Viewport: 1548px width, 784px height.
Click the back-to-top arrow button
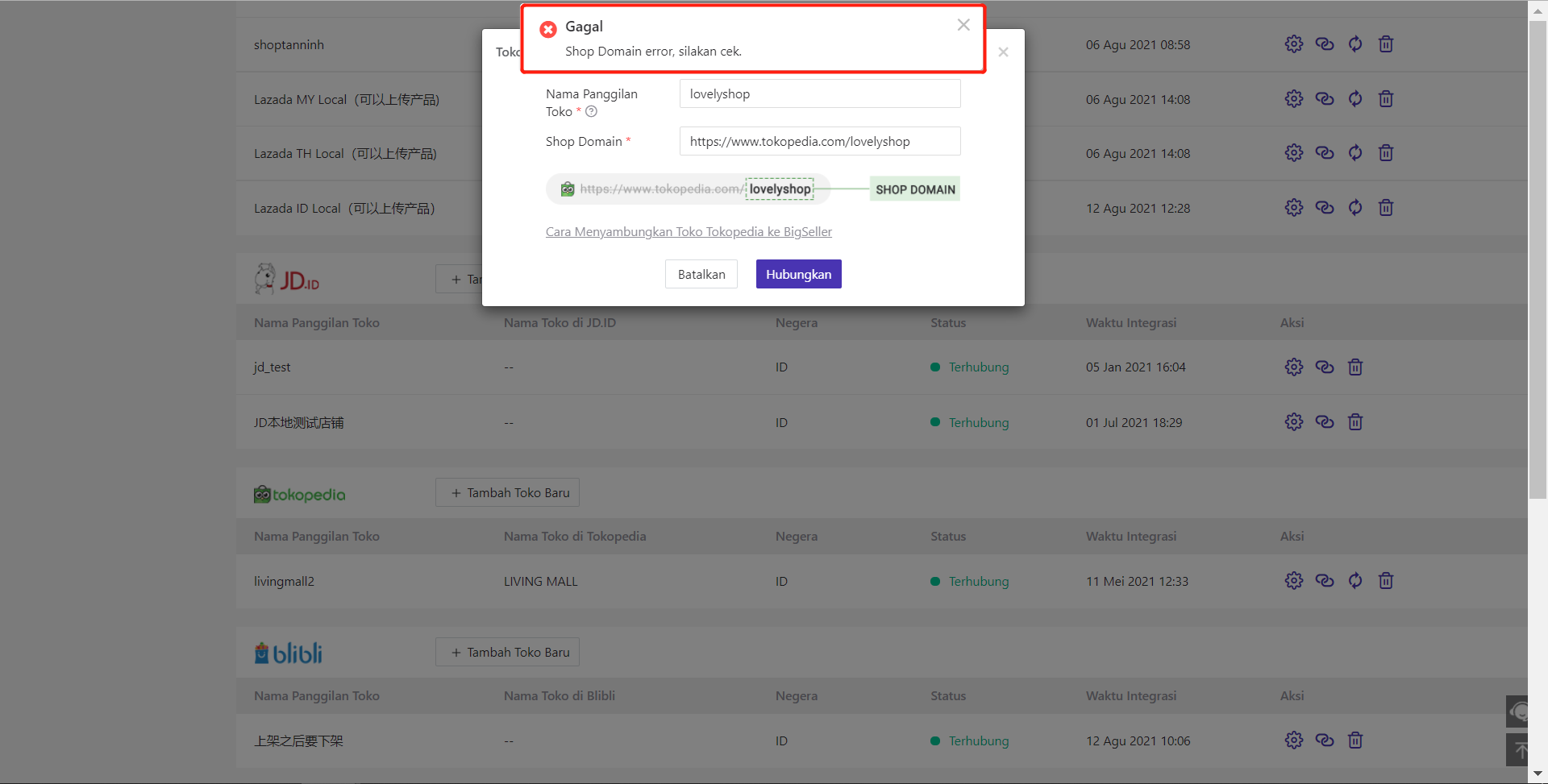click(1519, 750)
